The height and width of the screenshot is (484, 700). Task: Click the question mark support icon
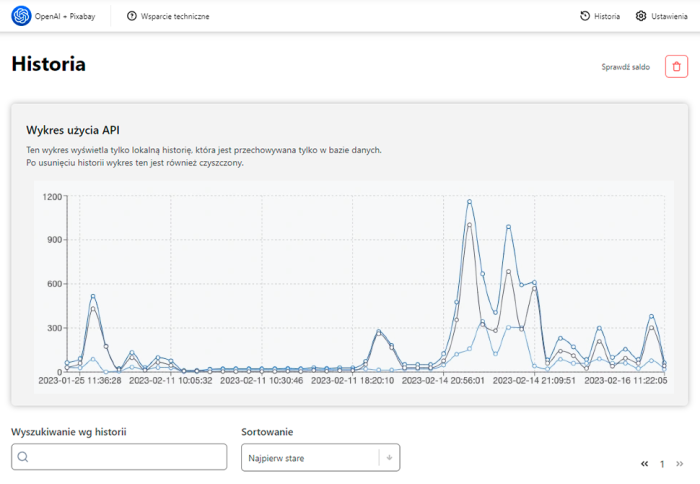click(x=132, y=16)
